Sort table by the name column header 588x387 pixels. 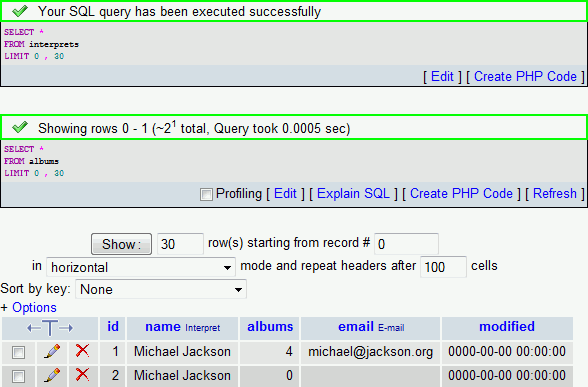coord(163,327)
